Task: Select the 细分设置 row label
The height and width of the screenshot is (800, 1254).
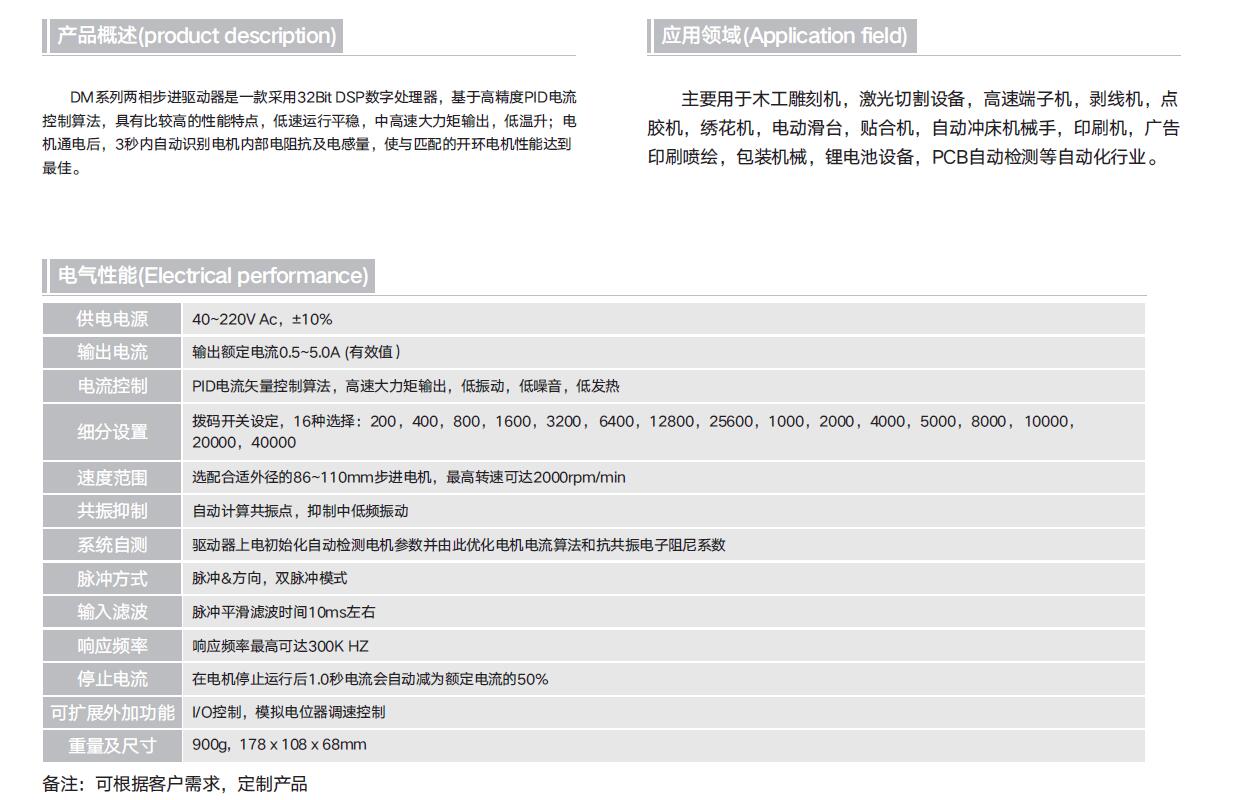Action: click(x=112, y=432)
